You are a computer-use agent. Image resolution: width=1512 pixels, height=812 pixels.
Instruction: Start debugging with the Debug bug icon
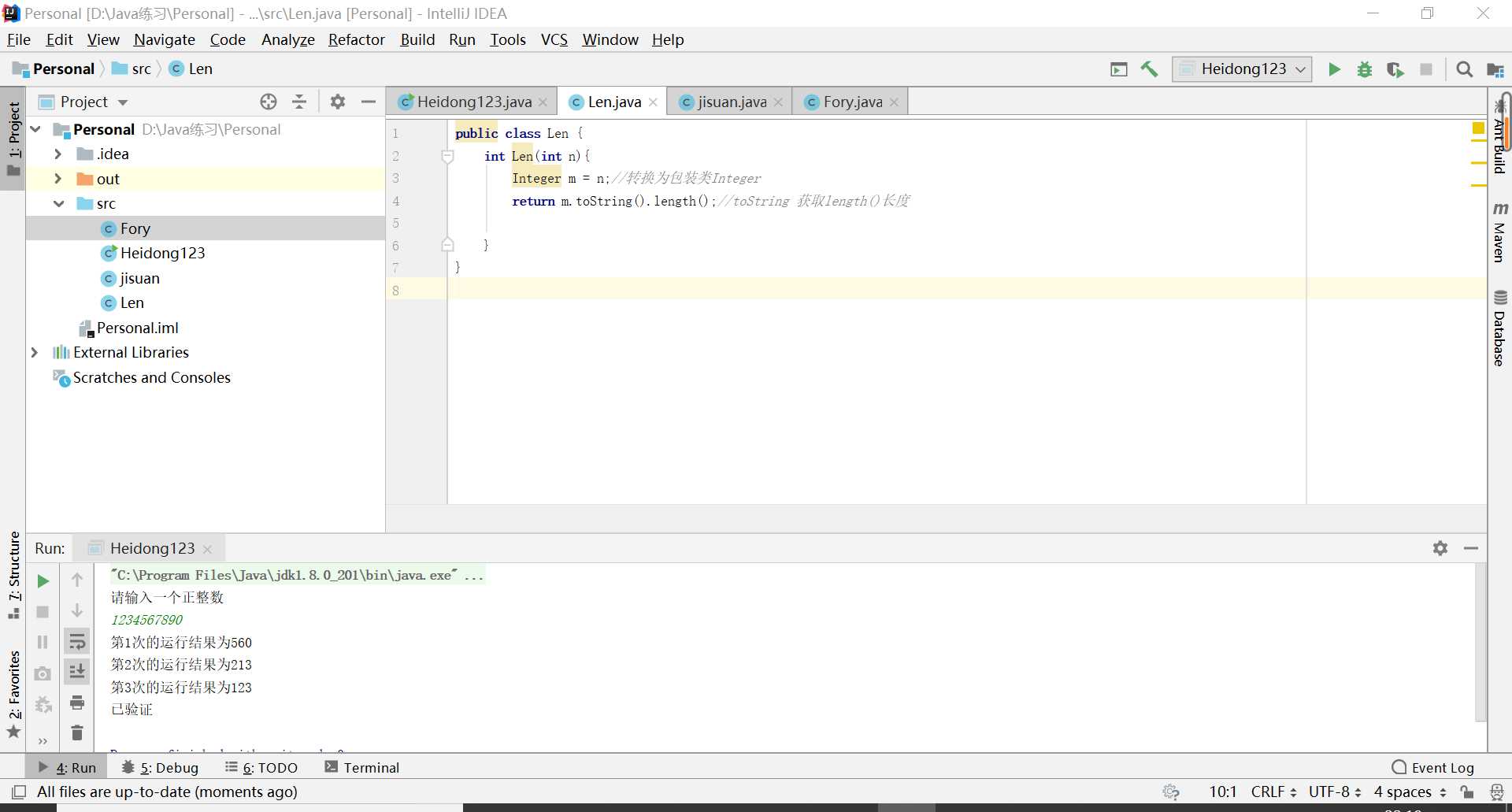click(x=1365, y=69)
